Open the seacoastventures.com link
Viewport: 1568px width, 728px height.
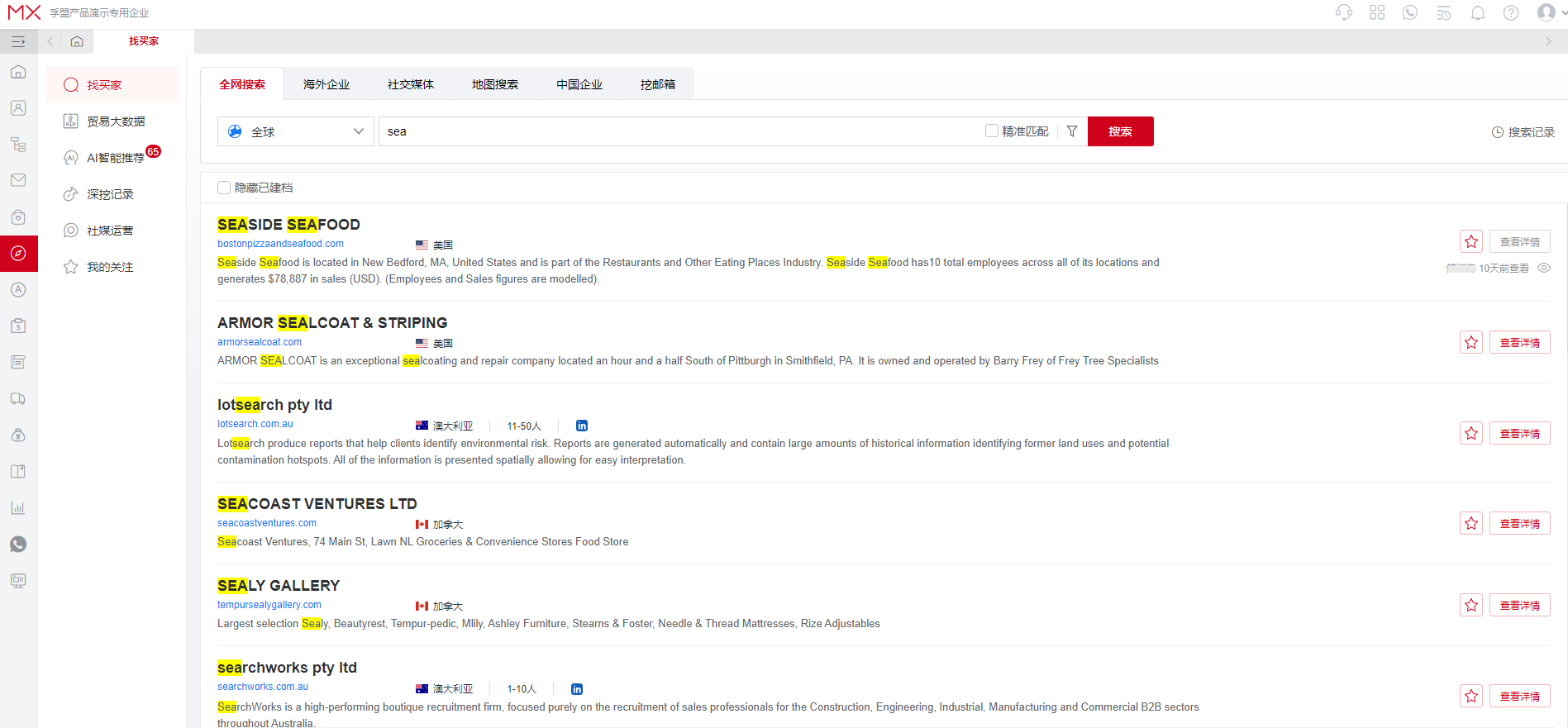point(267,523)
